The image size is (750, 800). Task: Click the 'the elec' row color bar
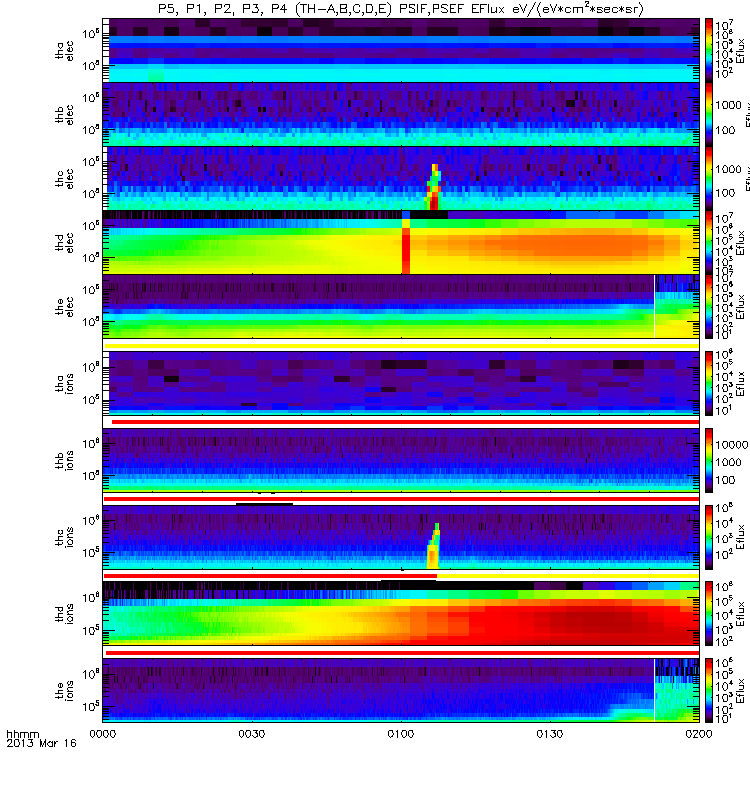click(x=709, y=307)
